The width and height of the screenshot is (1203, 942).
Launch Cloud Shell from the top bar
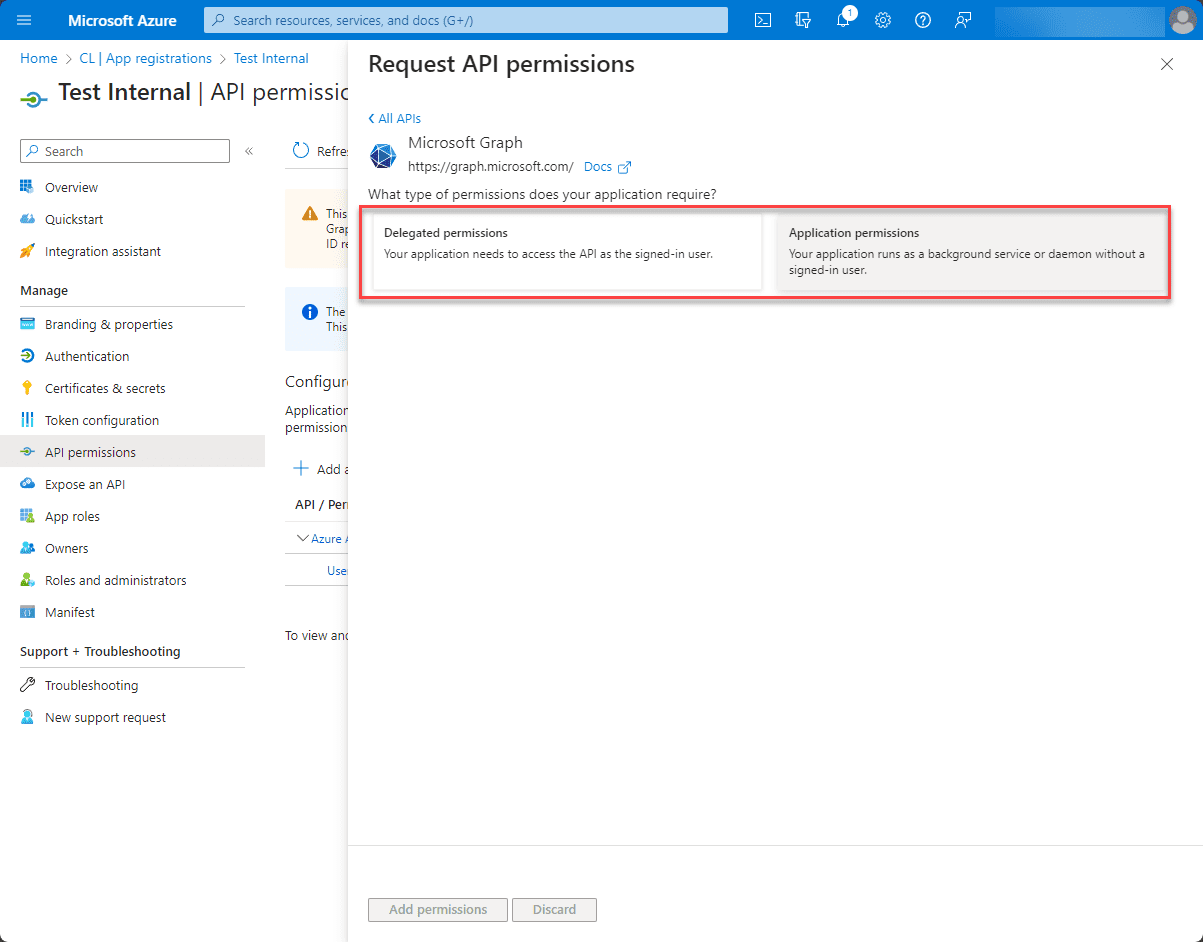click(x=763, y=20)
